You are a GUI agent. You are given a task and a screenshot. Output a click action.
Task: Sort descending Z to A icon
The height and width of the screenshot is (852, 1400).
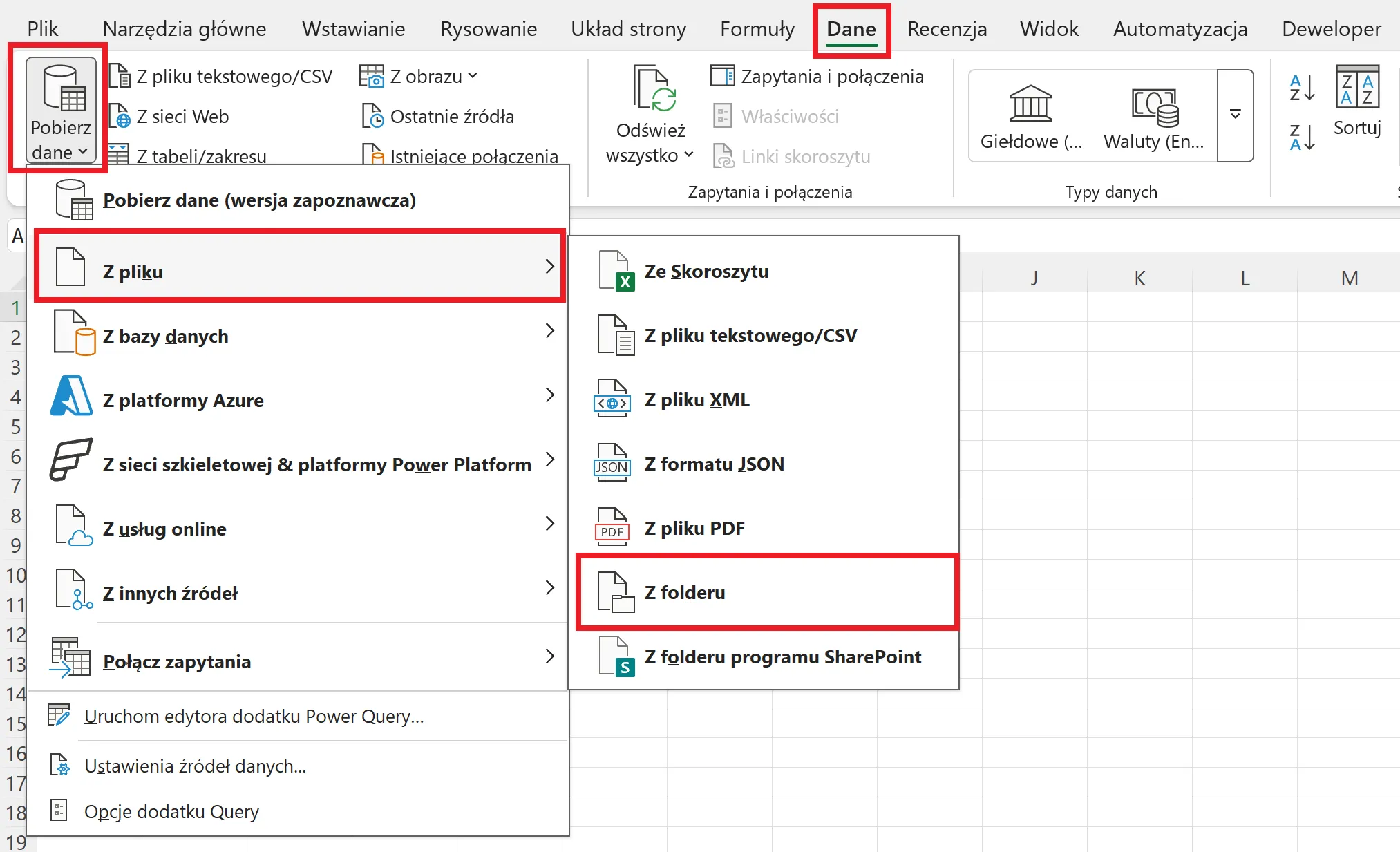tap(1302, 136)
